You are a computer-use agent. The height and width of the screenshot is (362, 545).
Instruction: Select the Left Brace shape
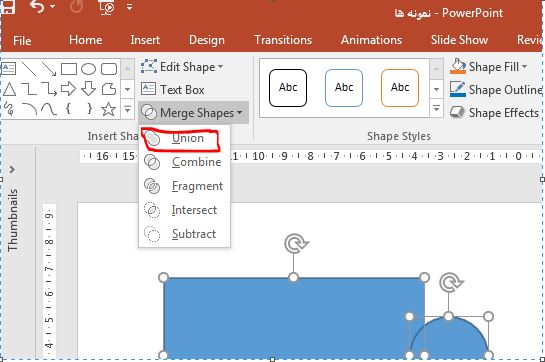click(x=68, y=109)
